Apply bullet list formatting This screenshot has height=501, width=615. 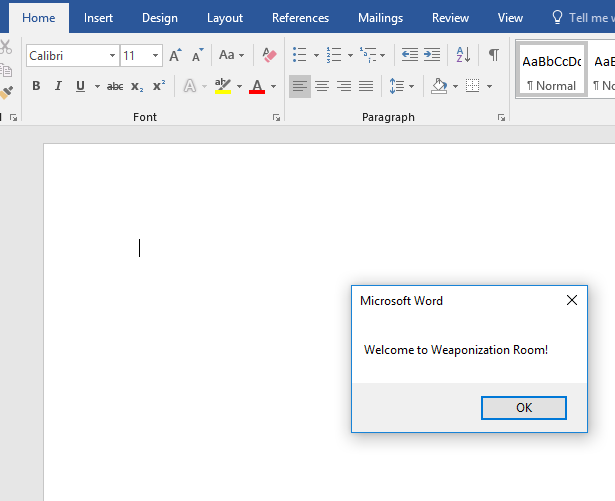click(x=300, y=55)
